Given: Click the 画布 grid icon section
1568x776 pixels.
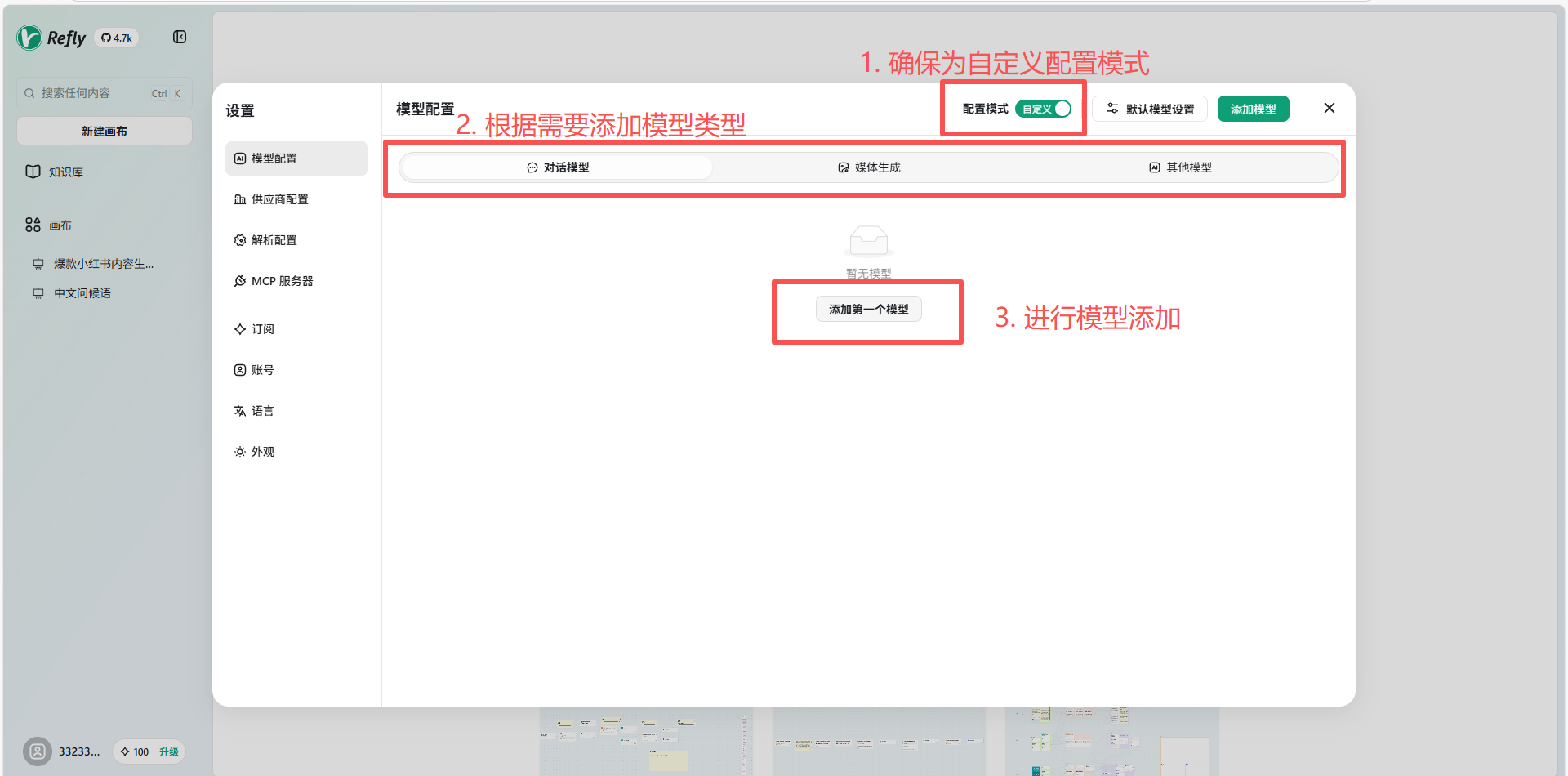Looking at the screenshot, I should point(33,225).
